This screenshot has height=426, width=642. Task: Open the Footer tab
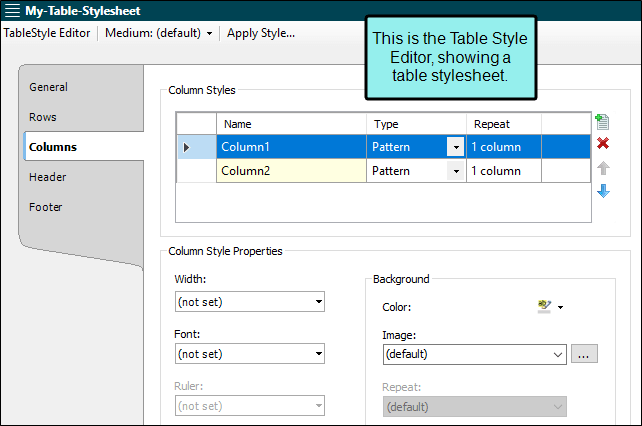click(x=46, y=207)
